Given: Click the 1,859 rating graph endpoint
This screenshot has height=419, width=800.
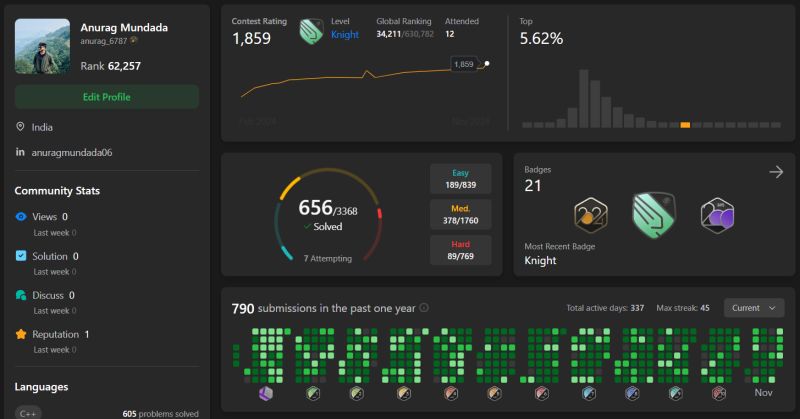Looking at the screenshot, I should (x=487, y=63).
